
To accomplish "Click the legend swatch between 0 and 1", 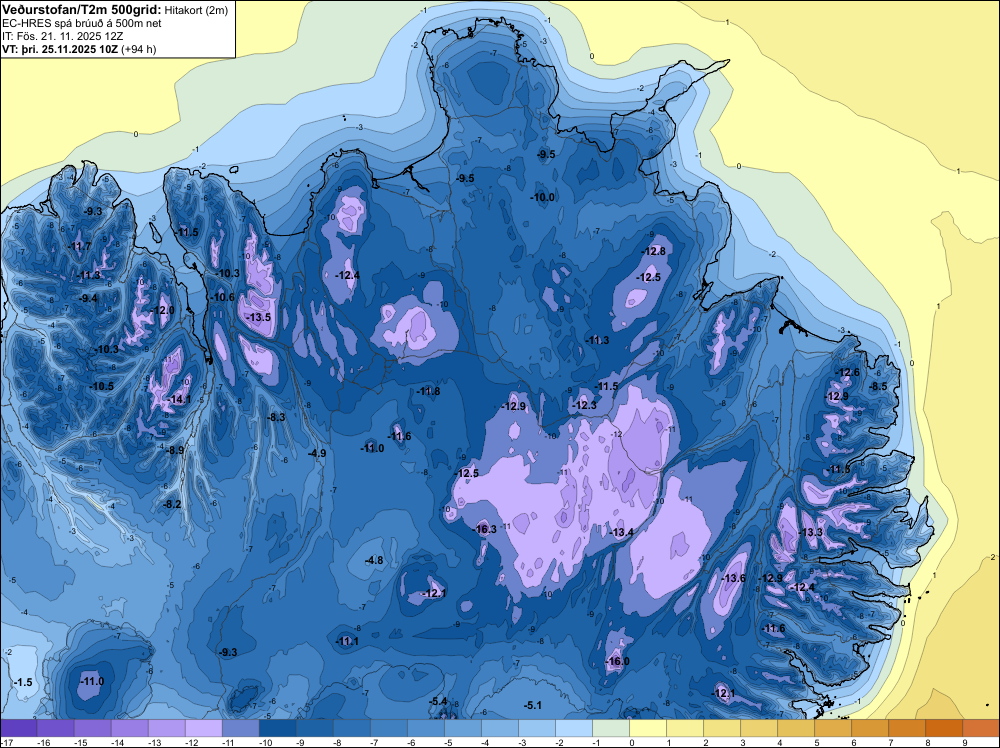I will (648, 728).
